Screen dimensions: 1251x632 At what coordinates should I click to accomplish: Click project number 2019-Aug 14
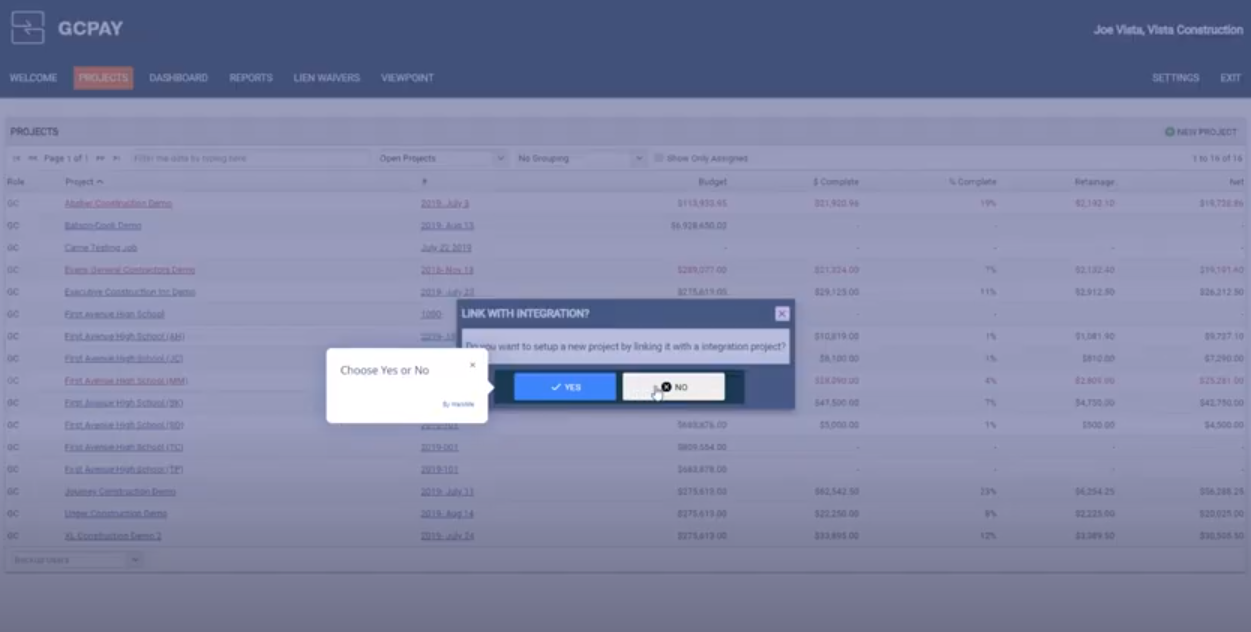pos(447,513)
